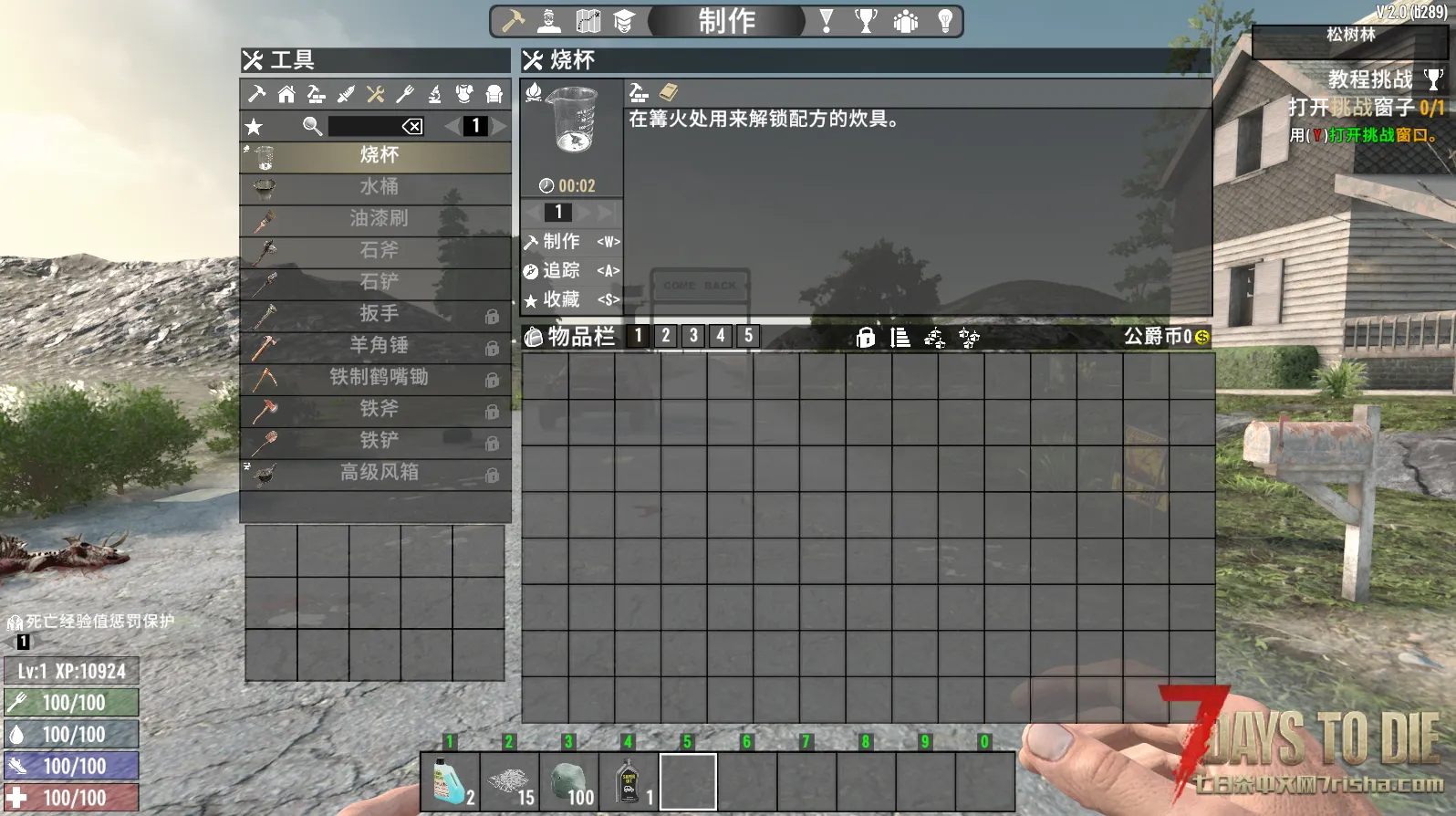
Task: Select the locked 扳手 recipe row
Action: coord(375,314)
